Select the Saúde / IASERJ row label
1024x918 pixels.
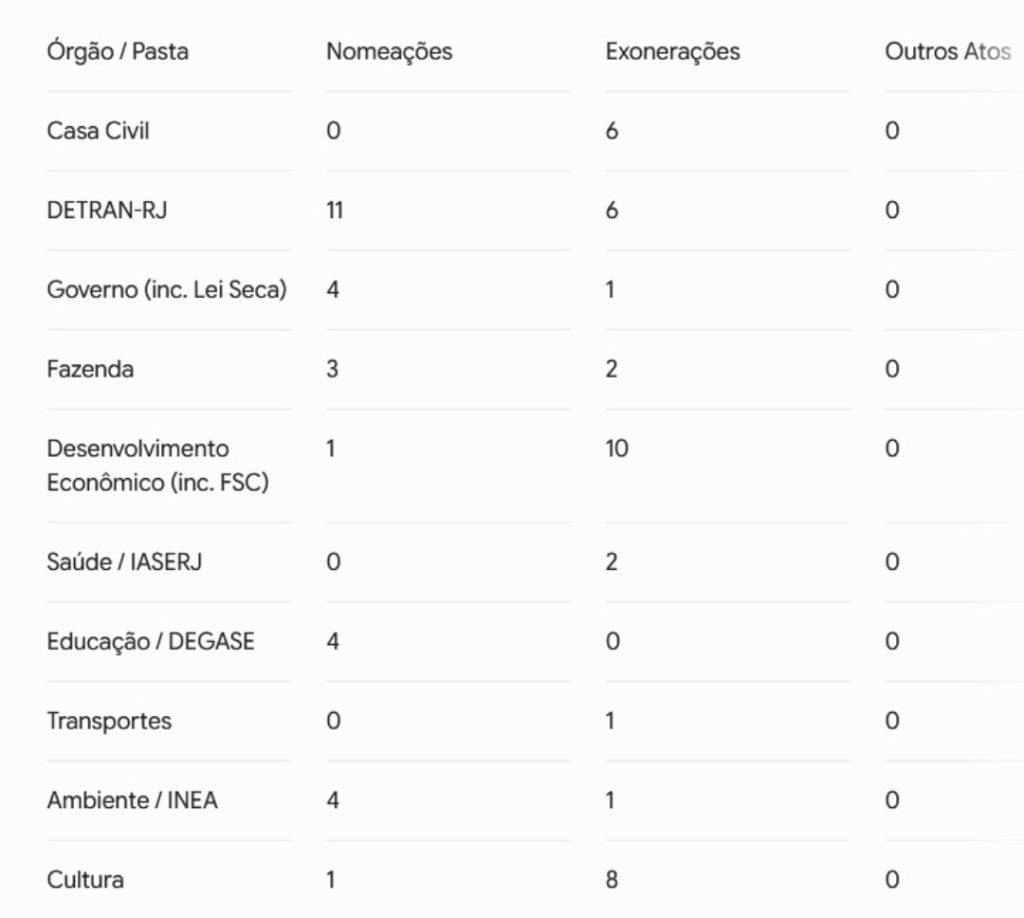click(124, 562)
